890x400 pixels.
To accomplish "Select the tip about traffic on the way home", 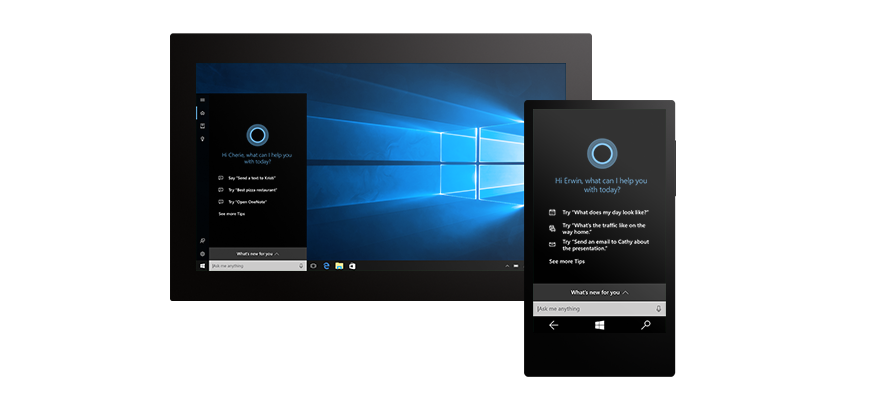I will click(604, 229).
